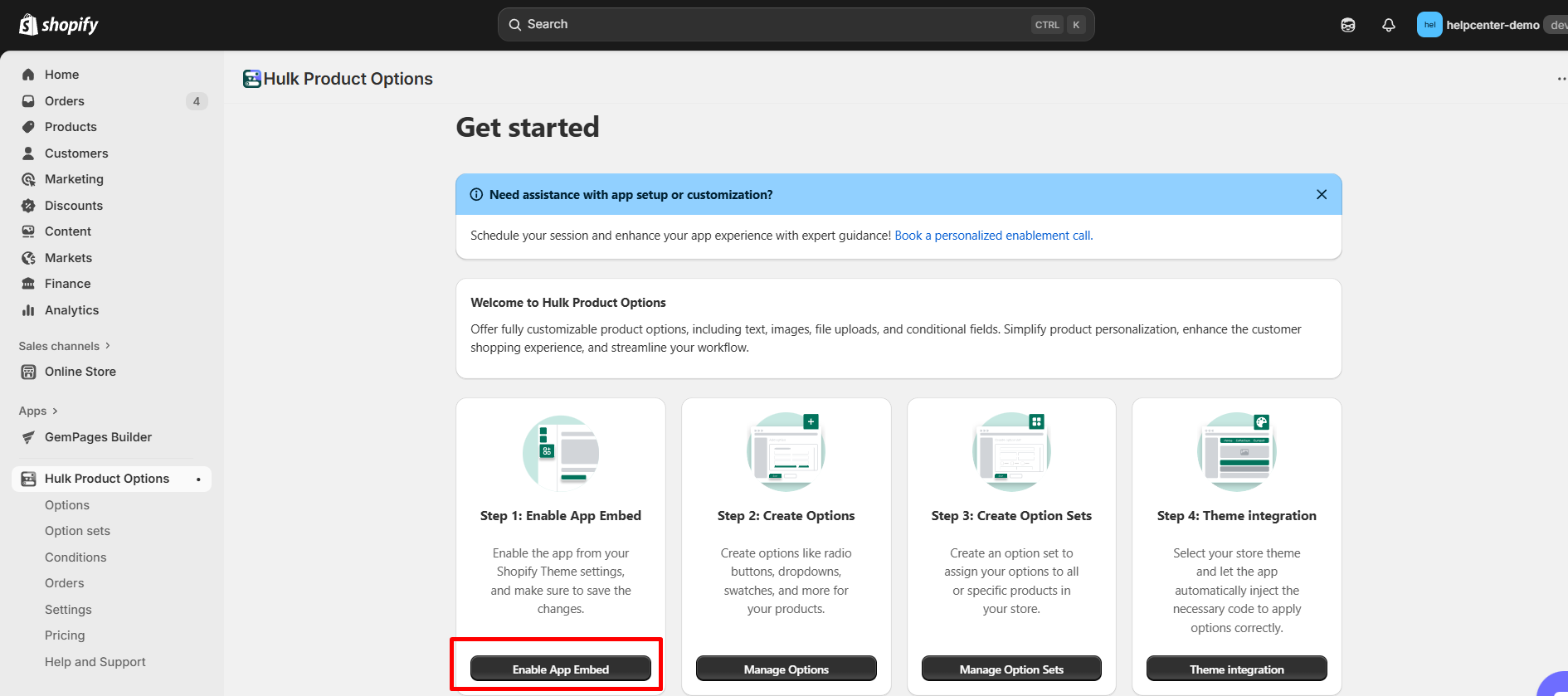The width and height of the screenshot is (1568, 696).
Task: Click the Finance bank icon
Action: pyautogui.click(x=28, y=284)
